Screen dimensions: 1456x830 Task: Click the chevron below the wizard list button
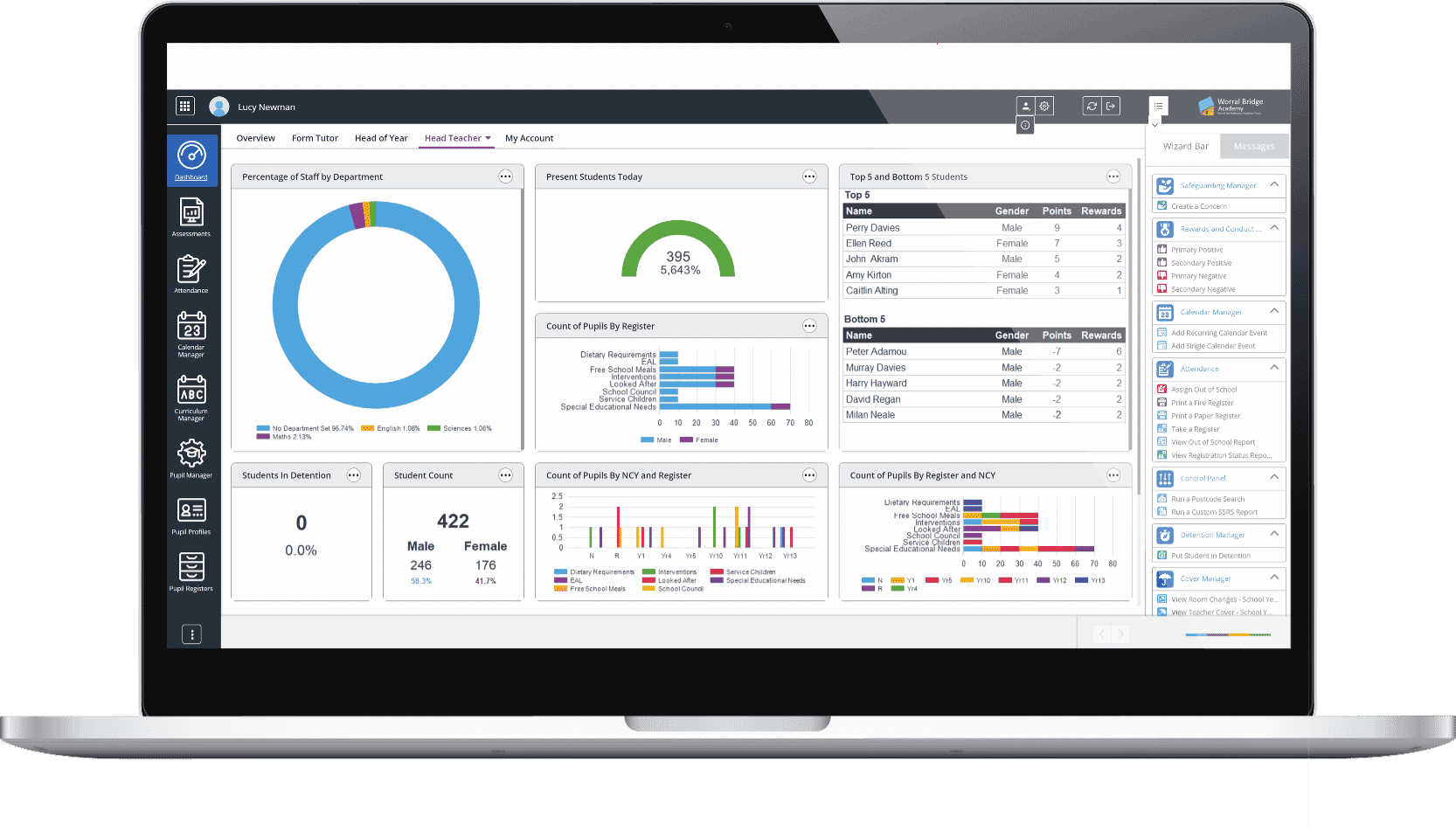tap(1154, 125)
